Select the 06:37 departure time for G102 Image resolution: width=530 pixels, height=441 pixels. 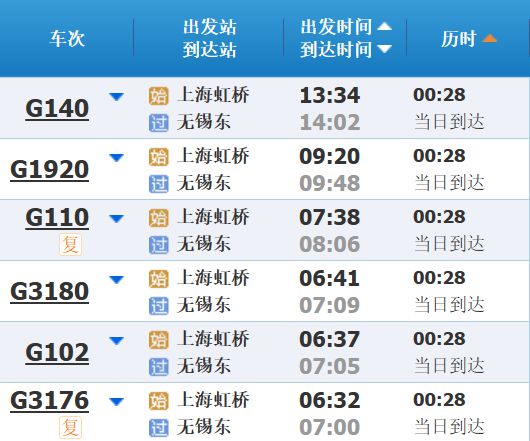click(330, 339)
